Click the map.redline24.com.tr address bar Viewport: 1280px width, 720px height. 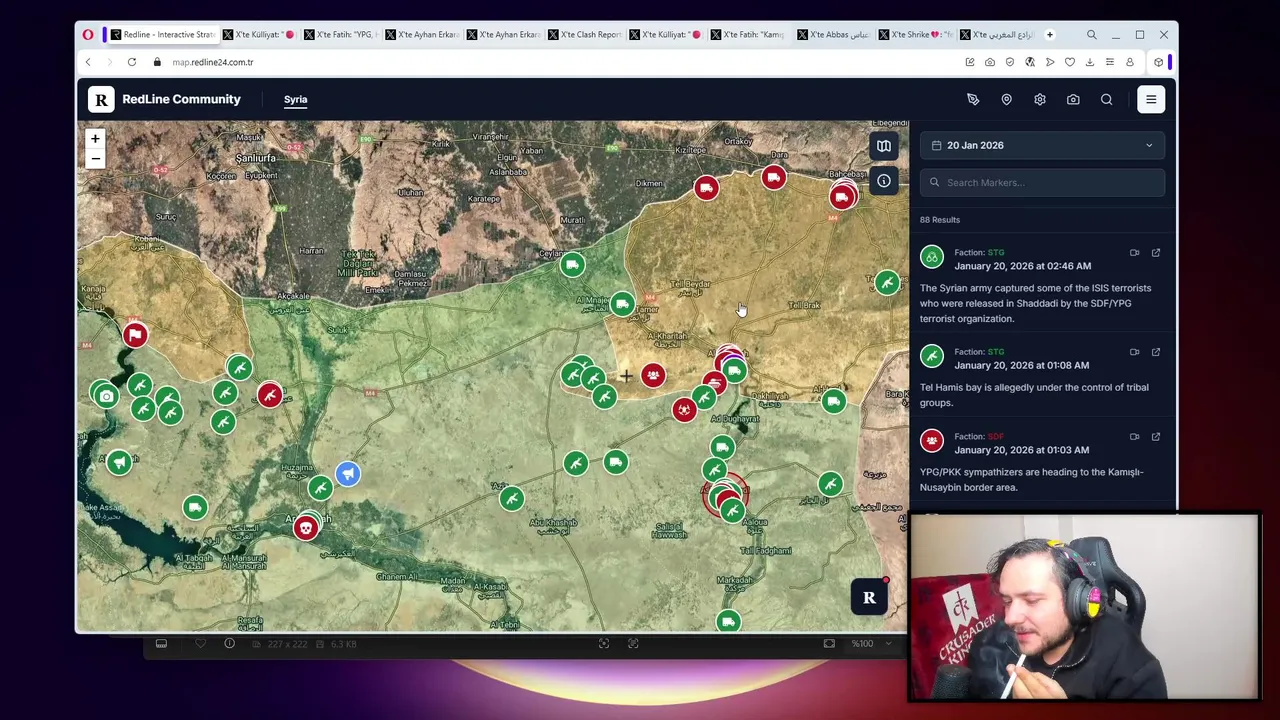212,62
